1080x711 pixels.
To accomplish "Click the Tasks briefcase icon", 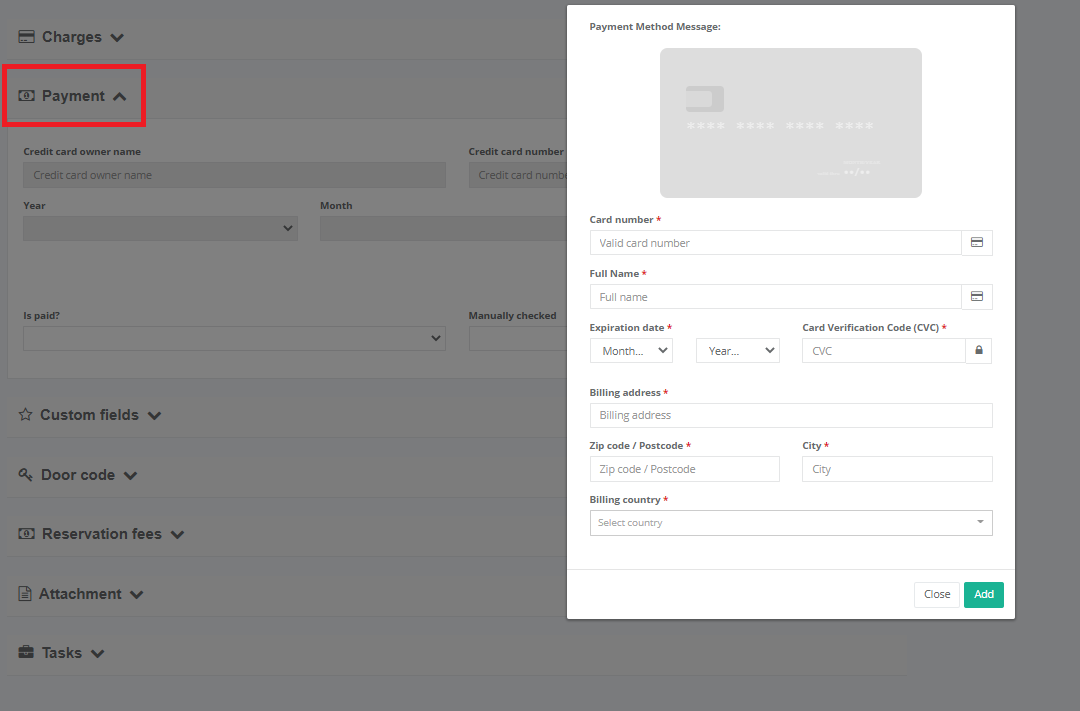I will [26, 652].
